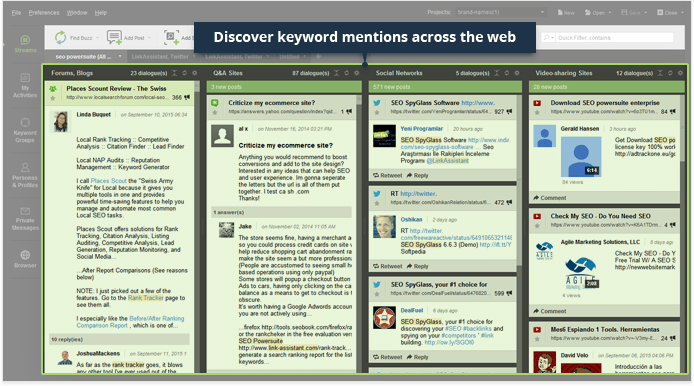
Task: Click the 3 new posts bar in Q&A Sites
Action: pos(283,87)
